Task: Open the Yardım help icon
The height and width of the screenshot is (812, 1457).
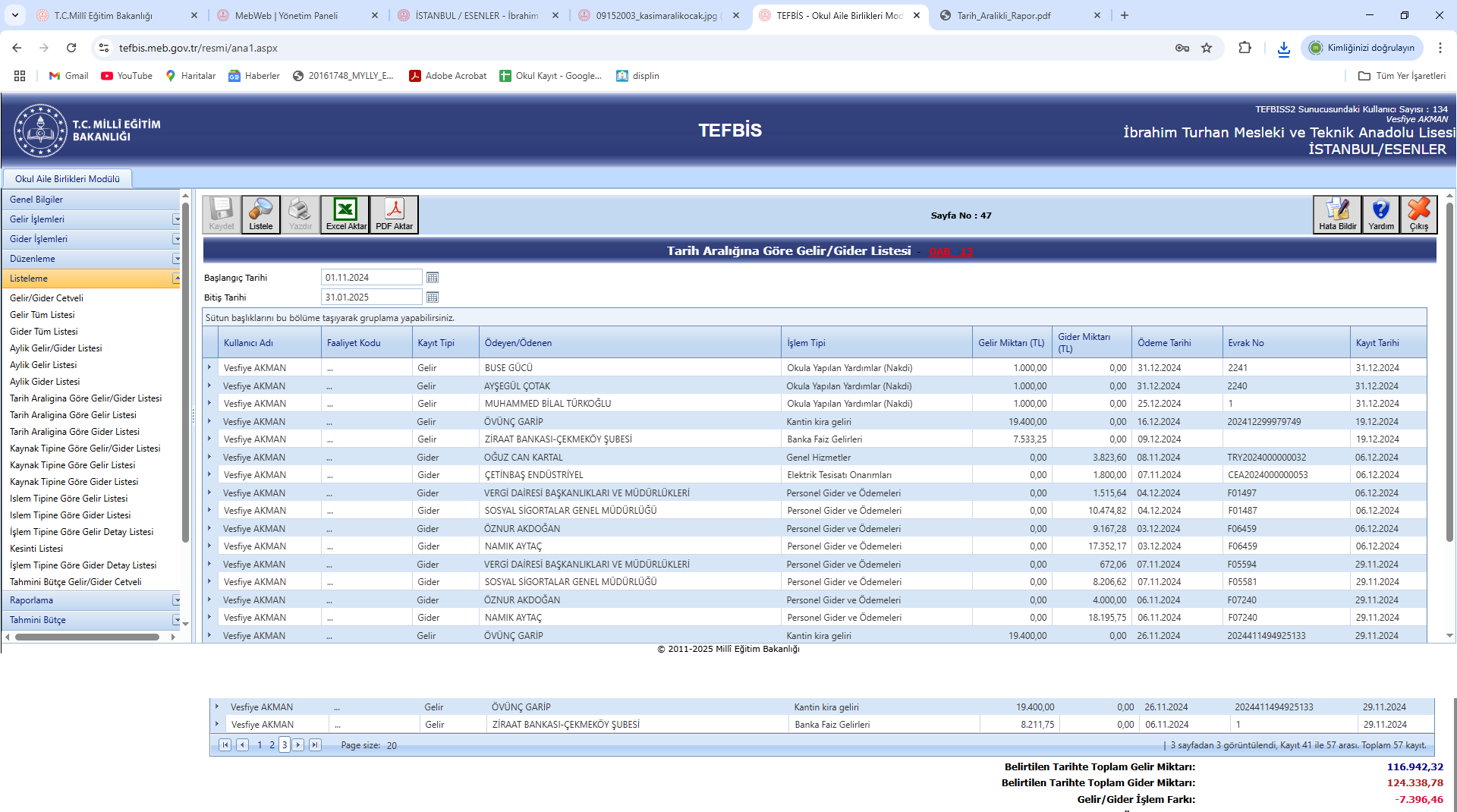Action: [1380, 215]
